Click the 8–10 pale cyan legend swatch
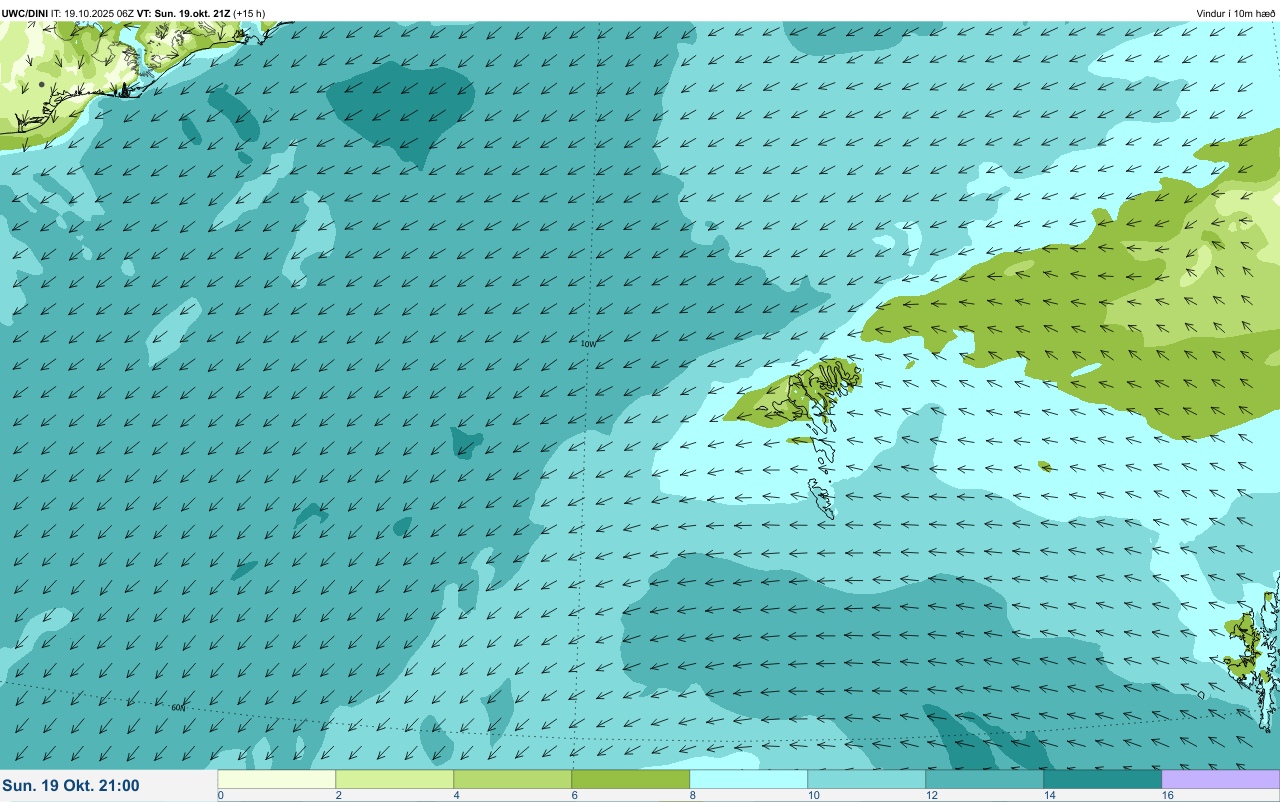The width and height of the screenshot is (1280, 802). pos(749,779)
